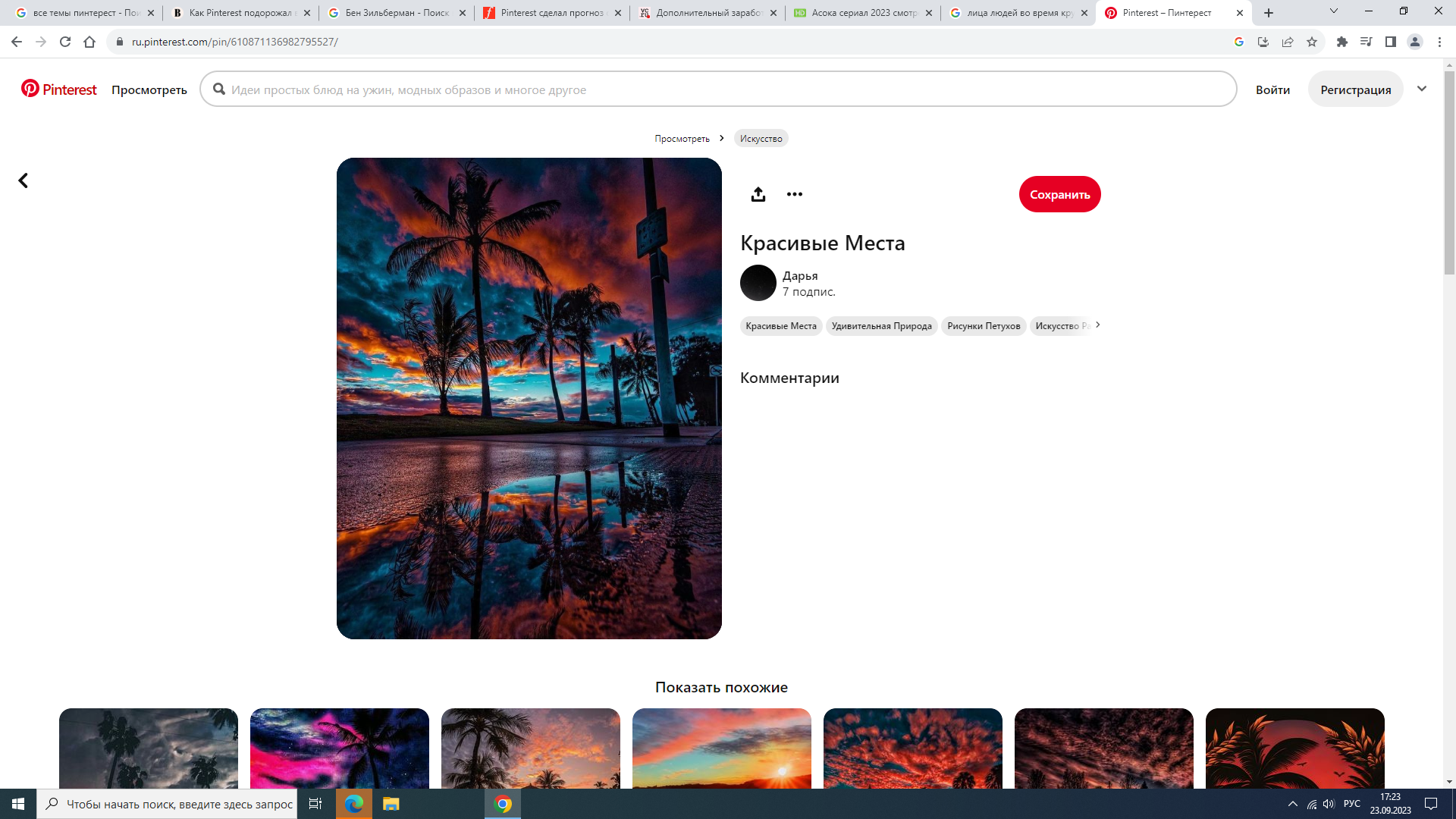Click browser back arrow

[x=17, y=42]
